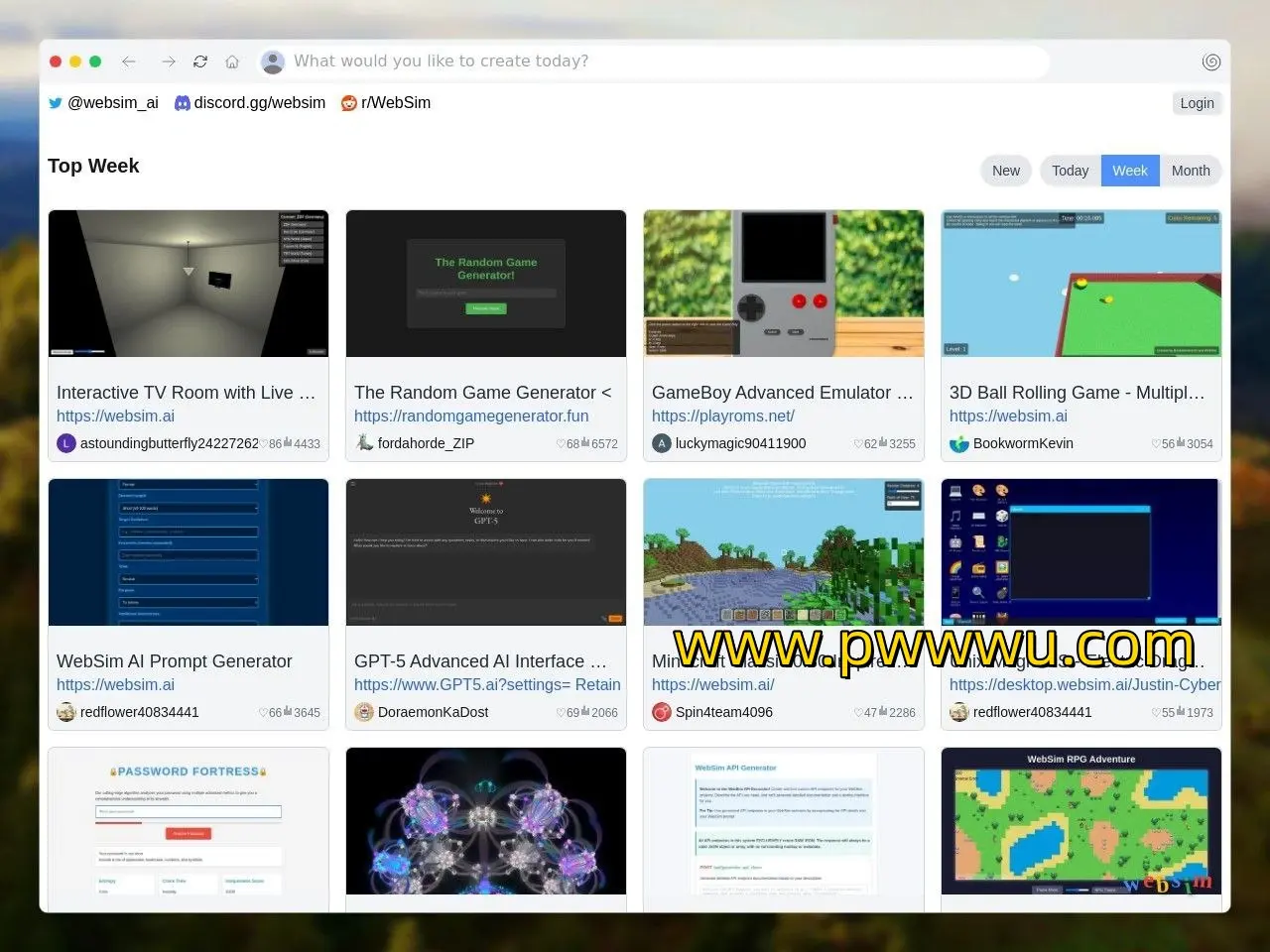This screenshot has width=1270, height=952.
Task: Select the Month filter tab
Action: (x=1191, y=171)
